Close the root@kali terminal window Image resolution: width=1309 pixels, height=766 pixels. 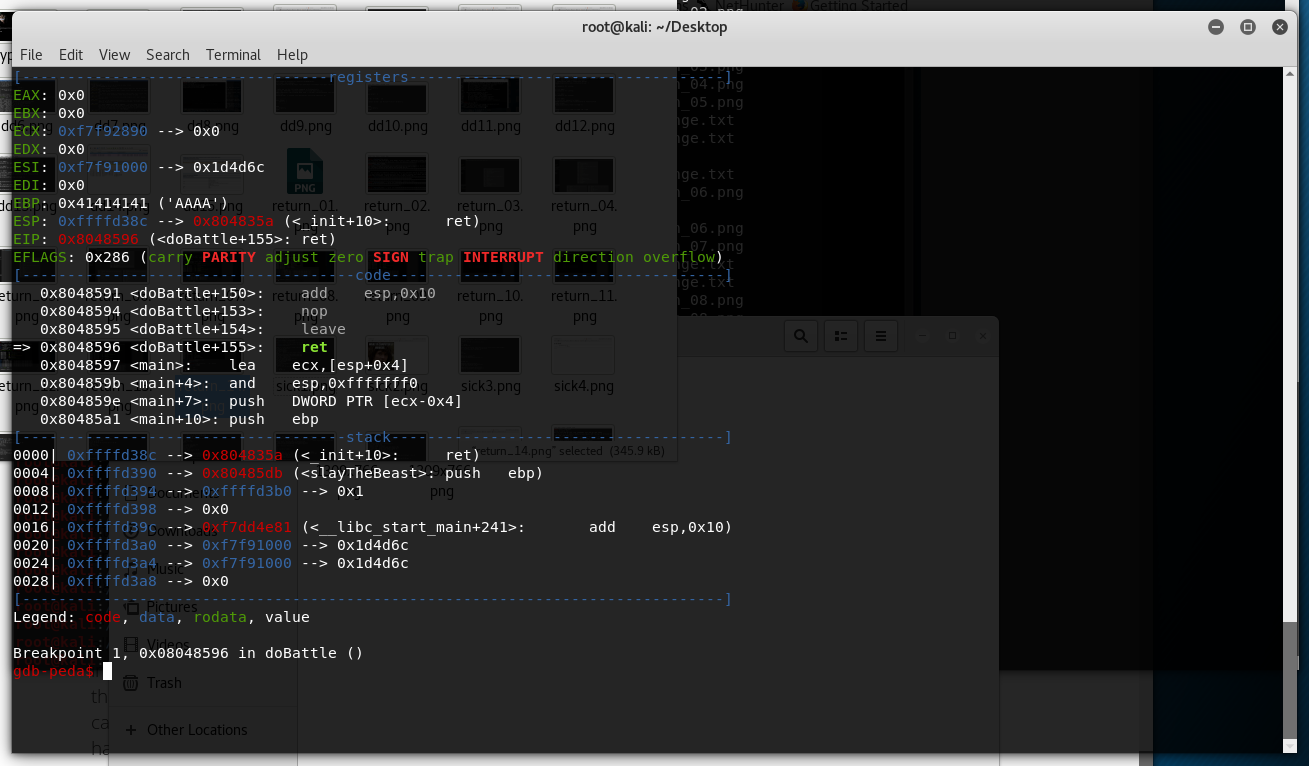(x=1279, y=27)
